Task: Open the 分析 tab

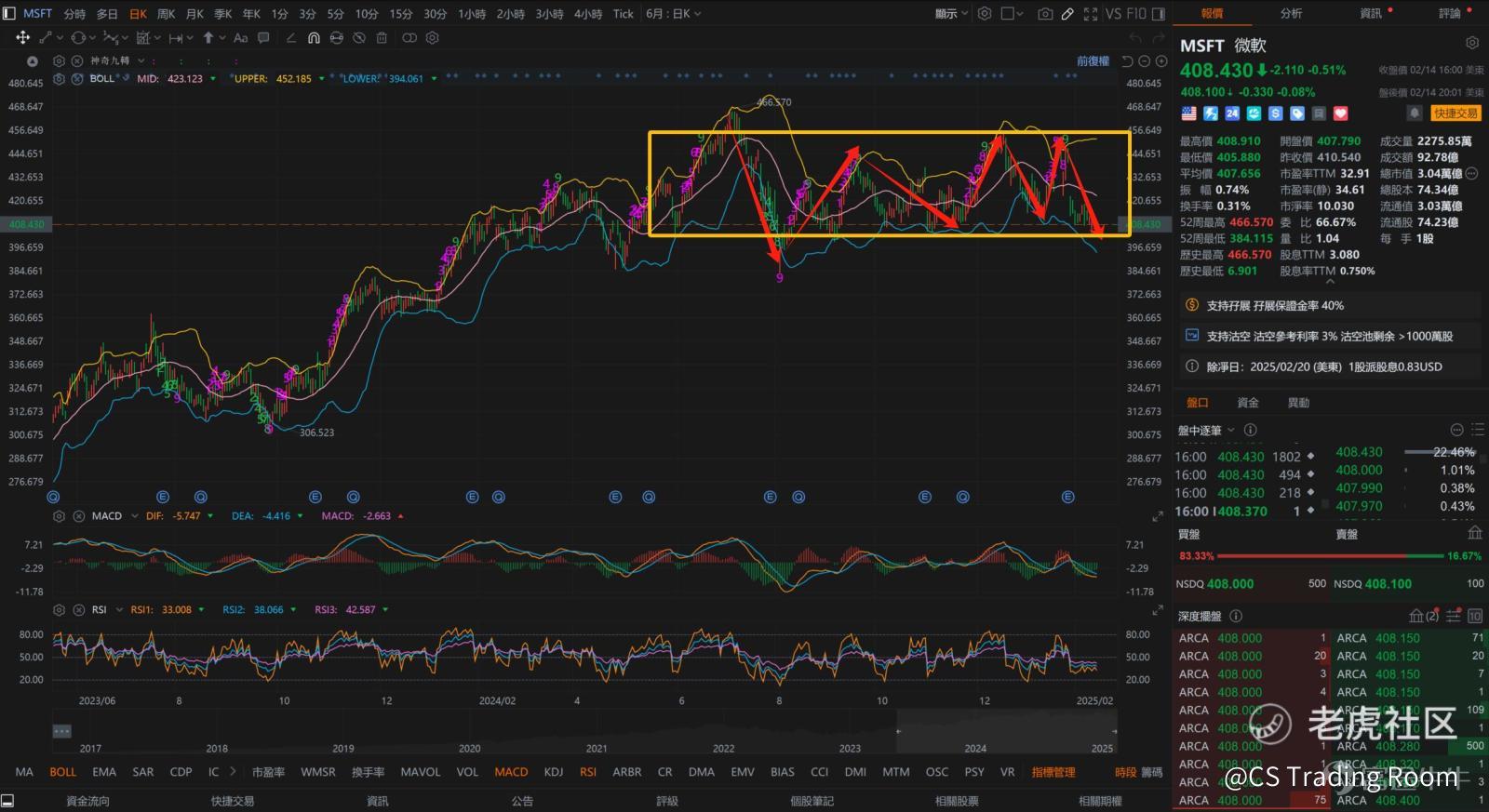Action: click(x=1291, y=13)
